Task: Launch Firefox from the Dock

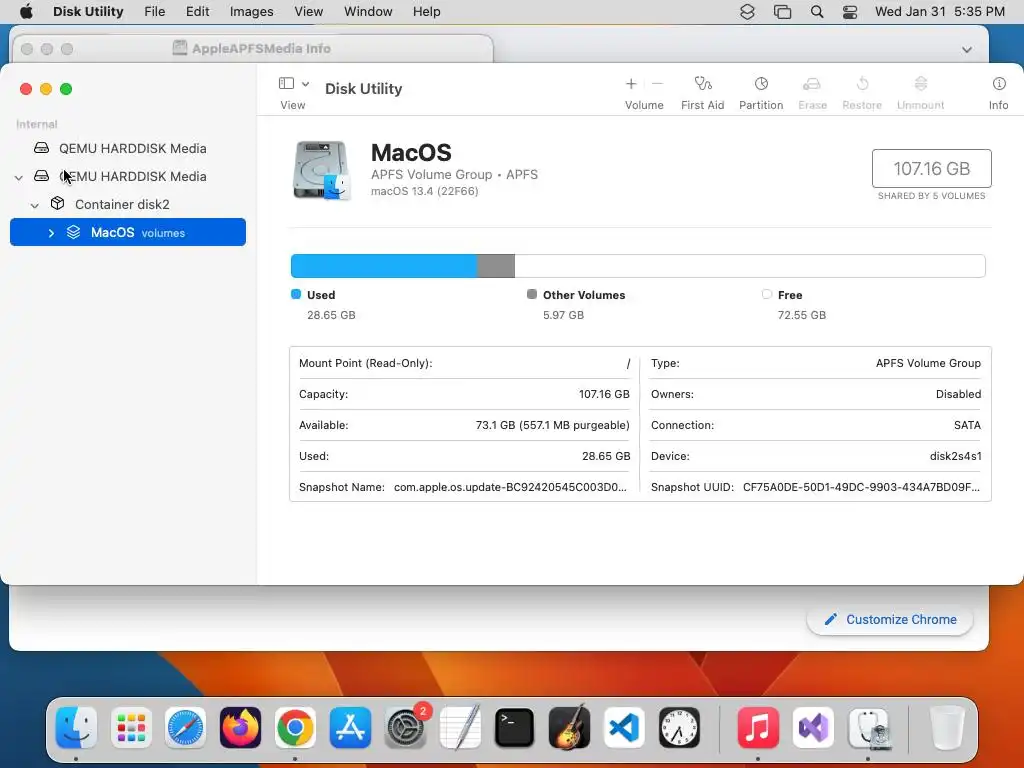Action: click(x=240, y=728)
